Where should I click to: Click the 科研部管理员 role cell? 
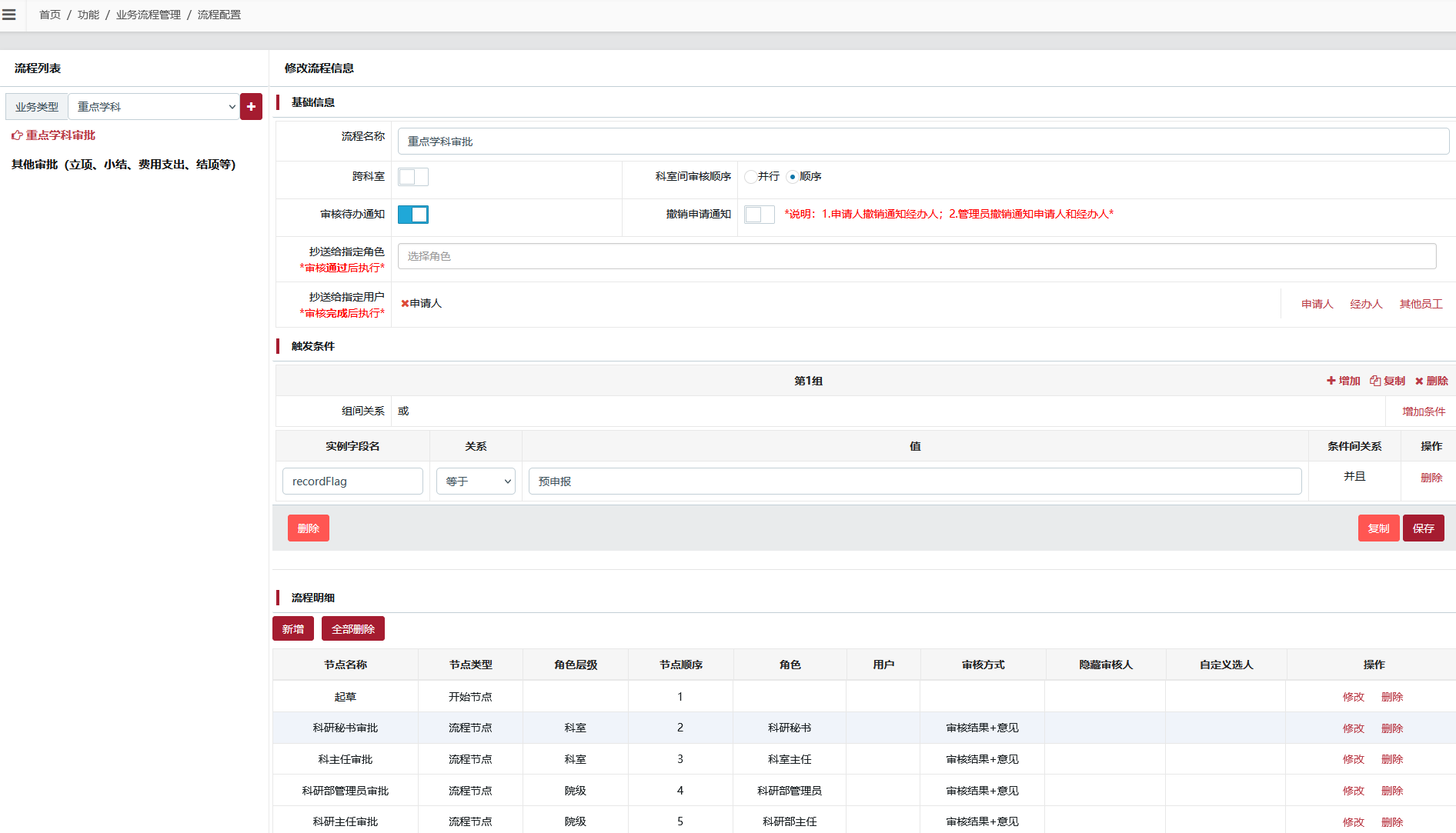[x=790, y=791]
